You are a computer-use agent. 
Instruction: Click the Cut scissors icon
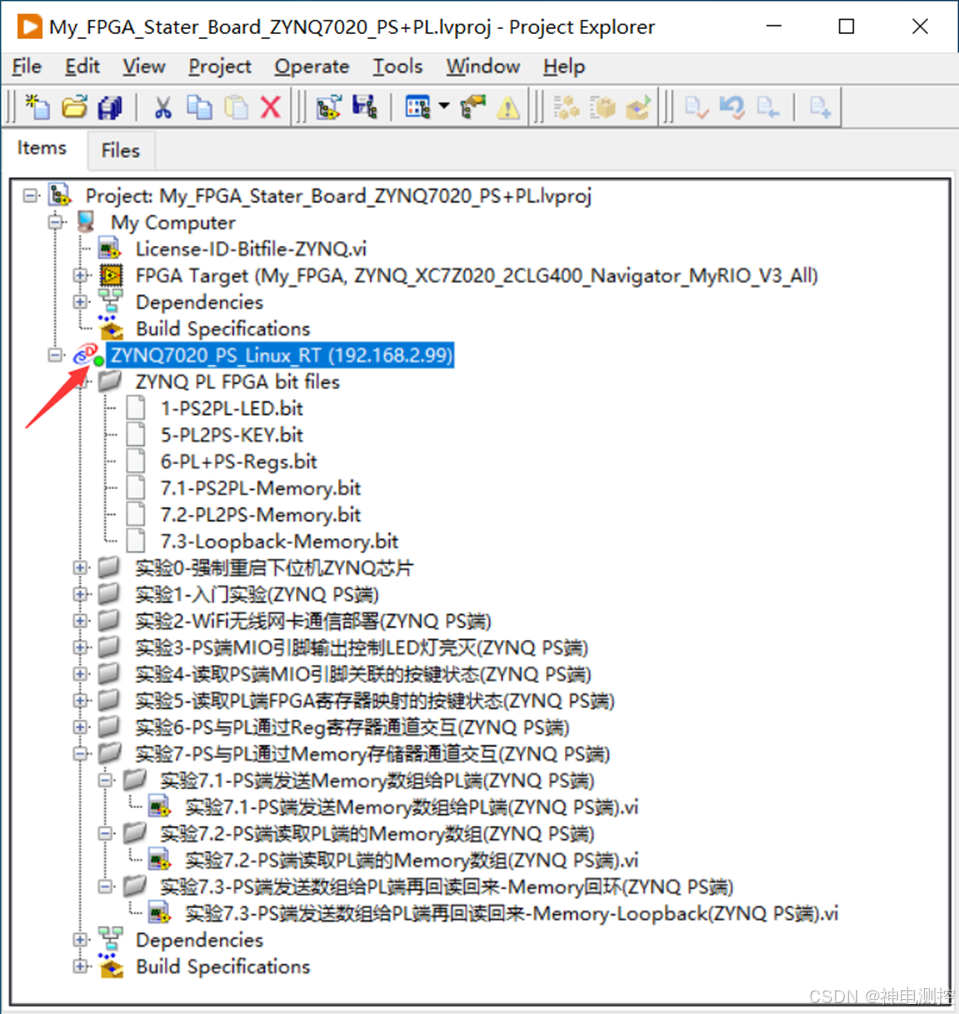point(163,107)
